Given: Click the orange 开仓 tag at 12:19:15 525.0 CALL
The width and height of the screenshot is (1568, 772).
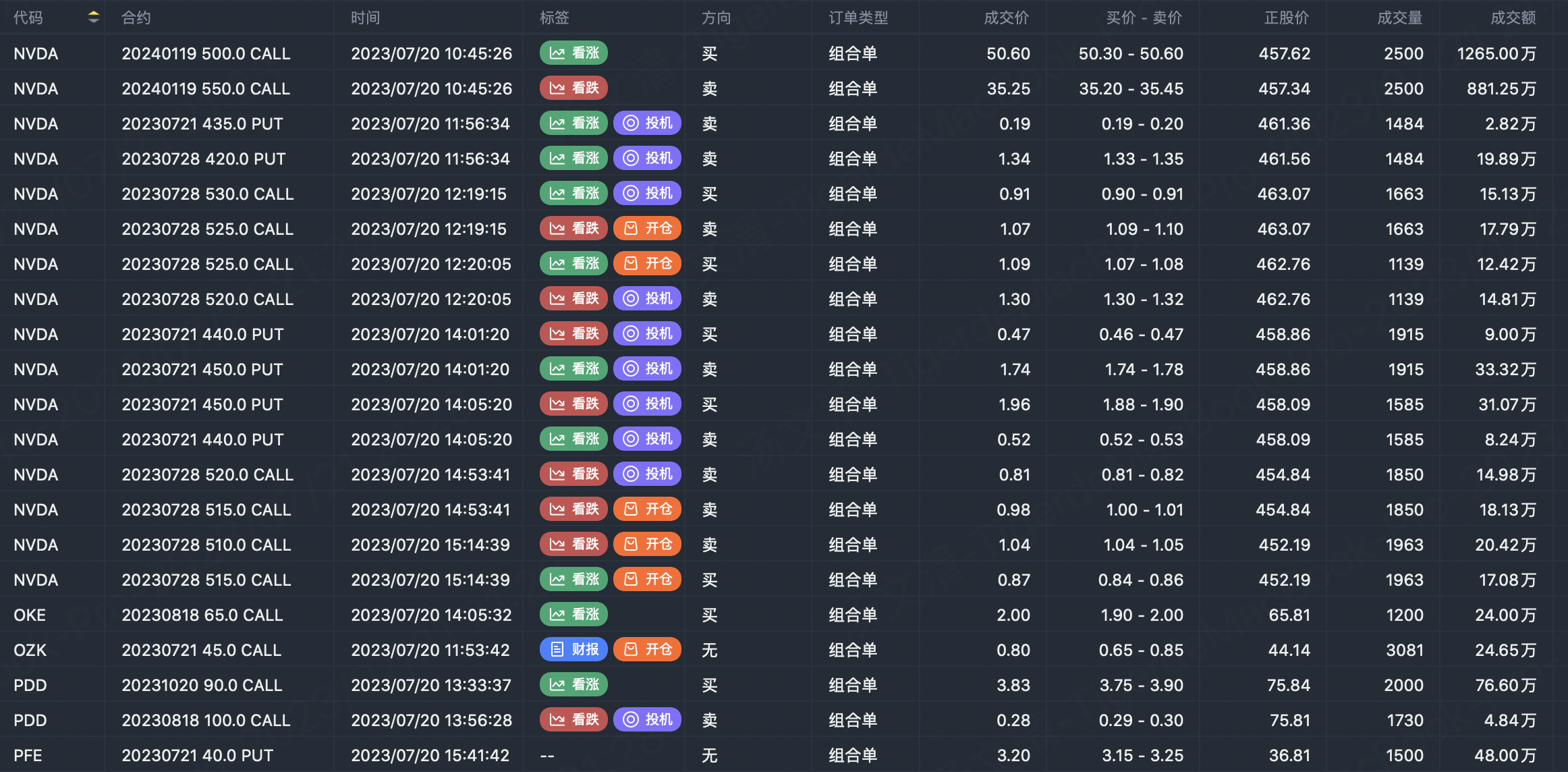Looking at the screenshot, I should pyautogui.click(x=647, y=229).
